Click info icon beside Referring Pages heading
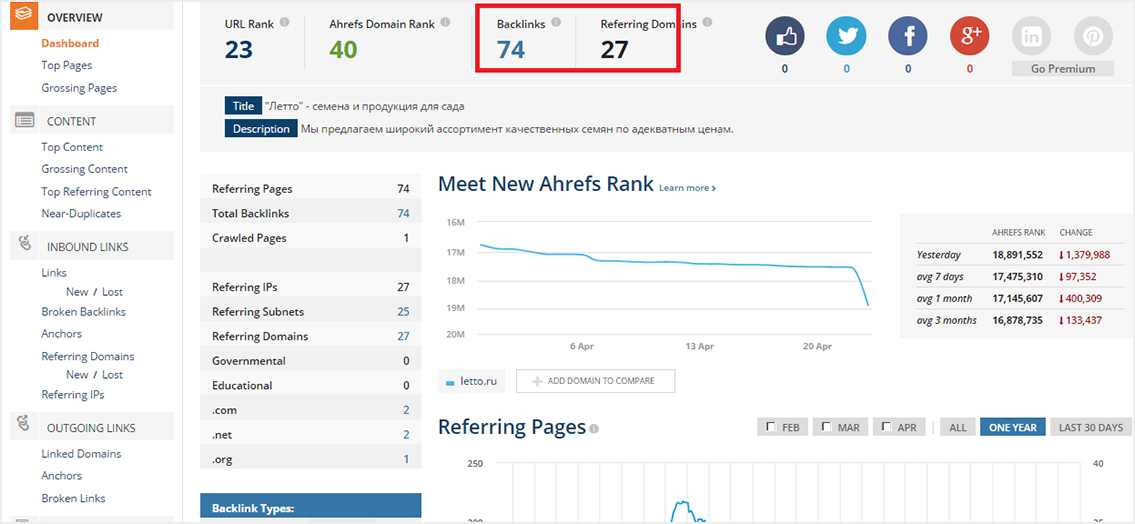This screenshot has width=1135, height=524. (x=594, y=429)
